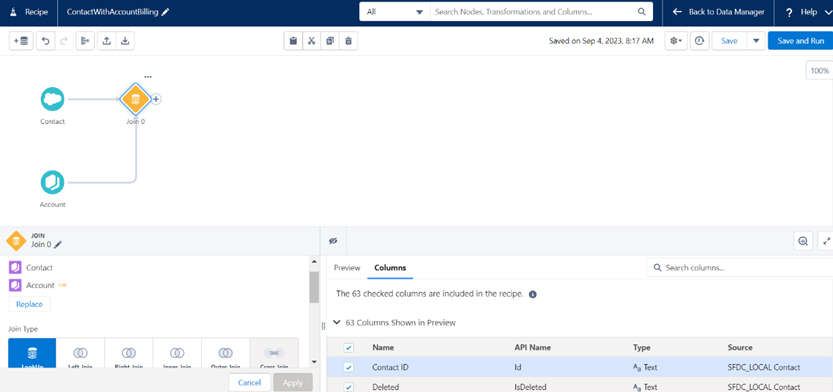Click the panel splitter handle

pyautogui.click(x=323, y=326)
